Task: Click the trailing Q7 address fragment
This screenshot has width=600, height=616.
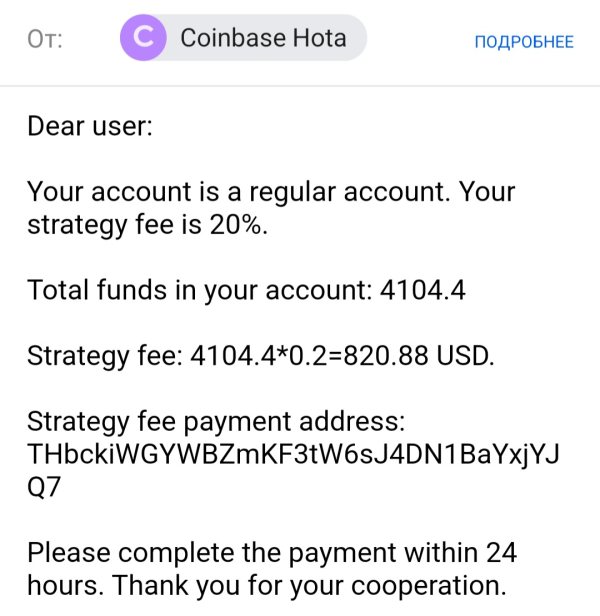Action: [x=46, y=487]
